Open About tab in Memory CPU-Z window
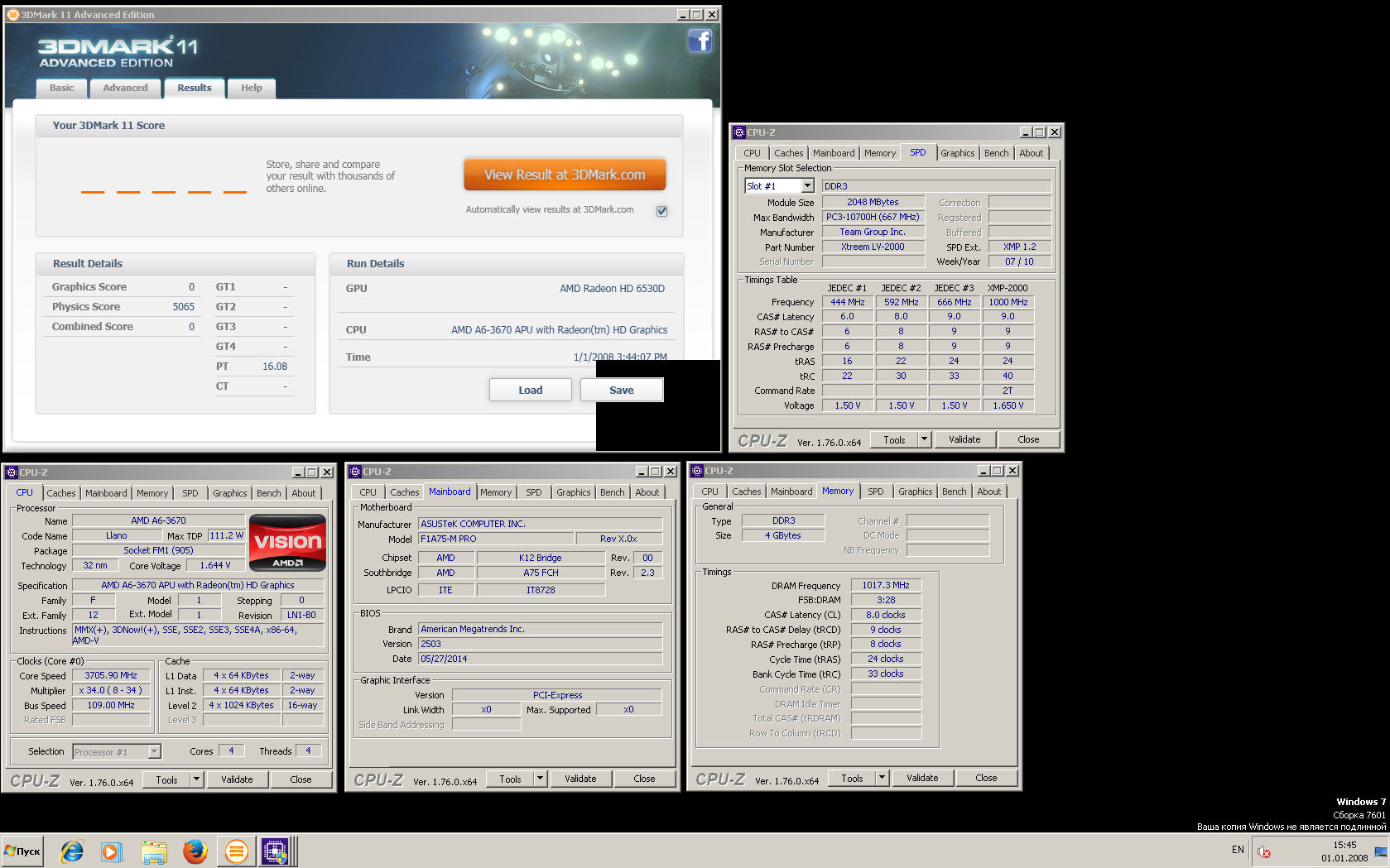 coord(988,492)
